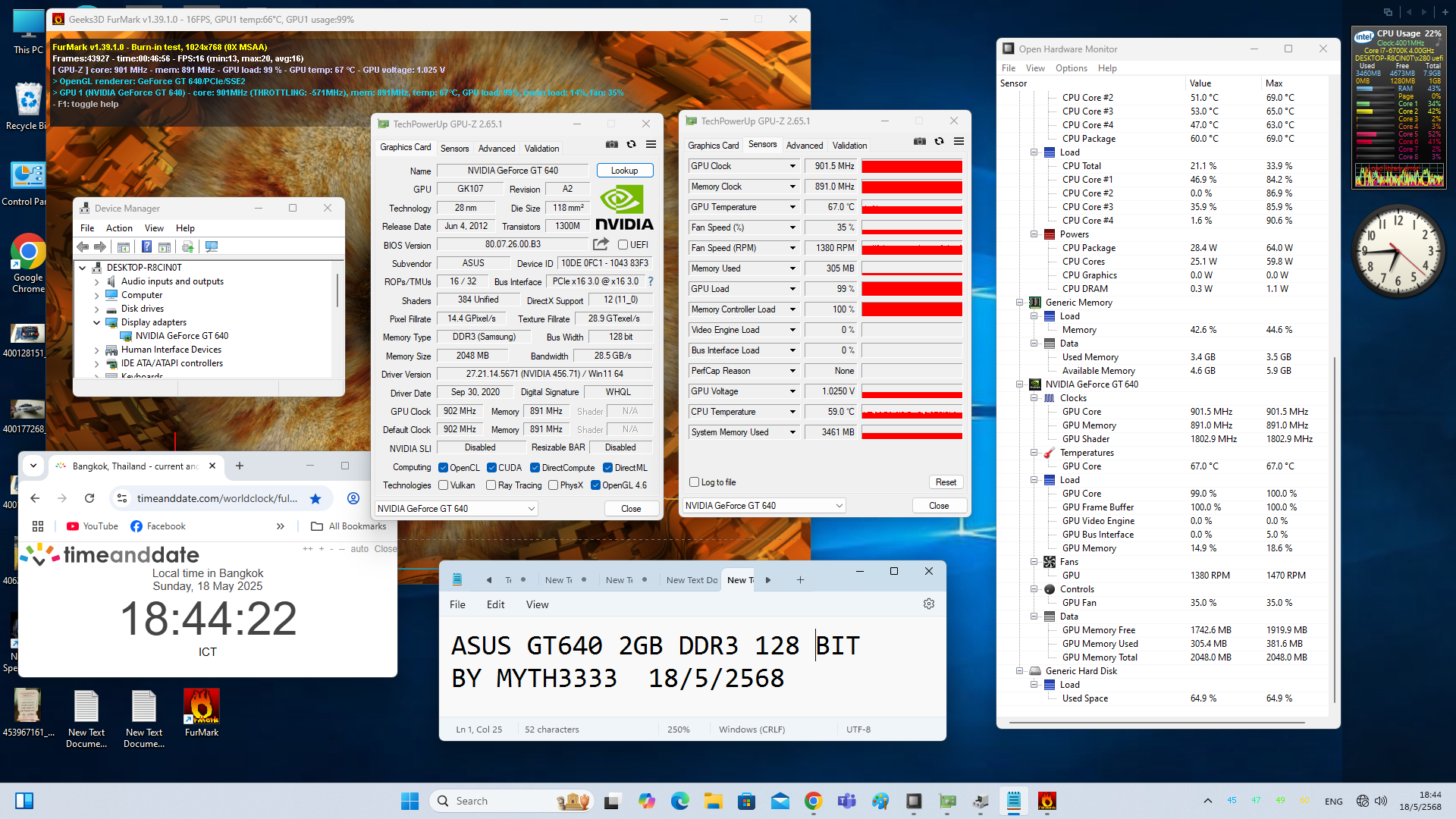Switch to Validation tab in GPU-Z Sensors window
This screenshot has width=1456, height=819.
849,146
